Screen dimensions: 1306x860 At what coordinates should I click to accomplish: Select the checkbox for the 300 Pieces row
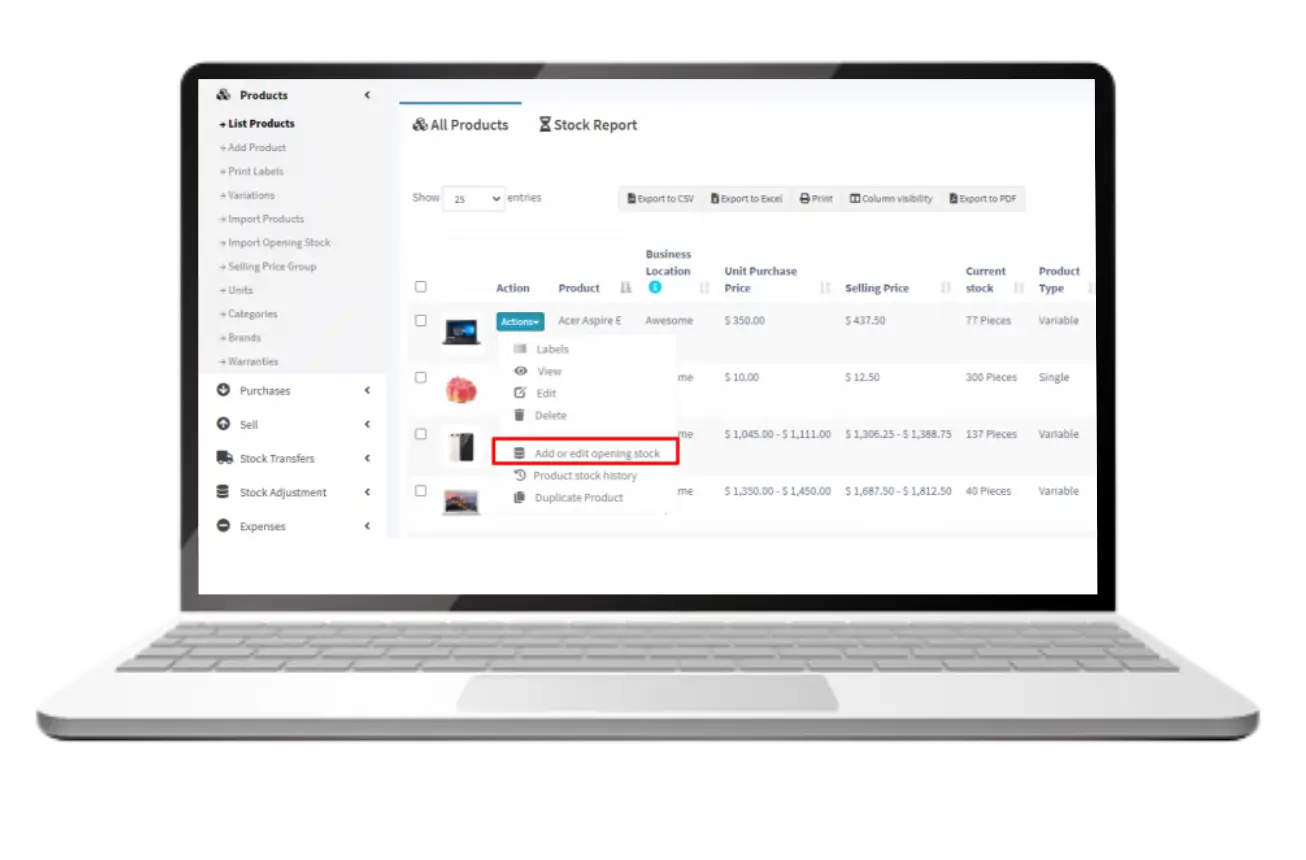[x=421, y=378]
